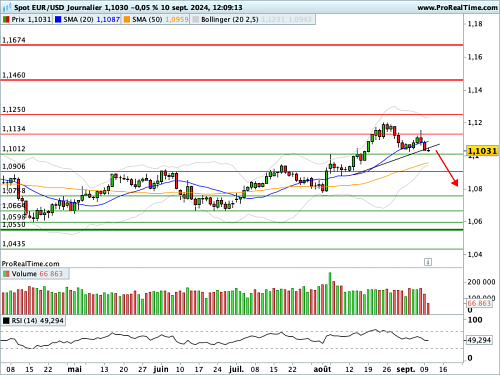This screenshot has height=375, width=500.
Task: Click the 1,1134 resistance level label
Action: 14,129
